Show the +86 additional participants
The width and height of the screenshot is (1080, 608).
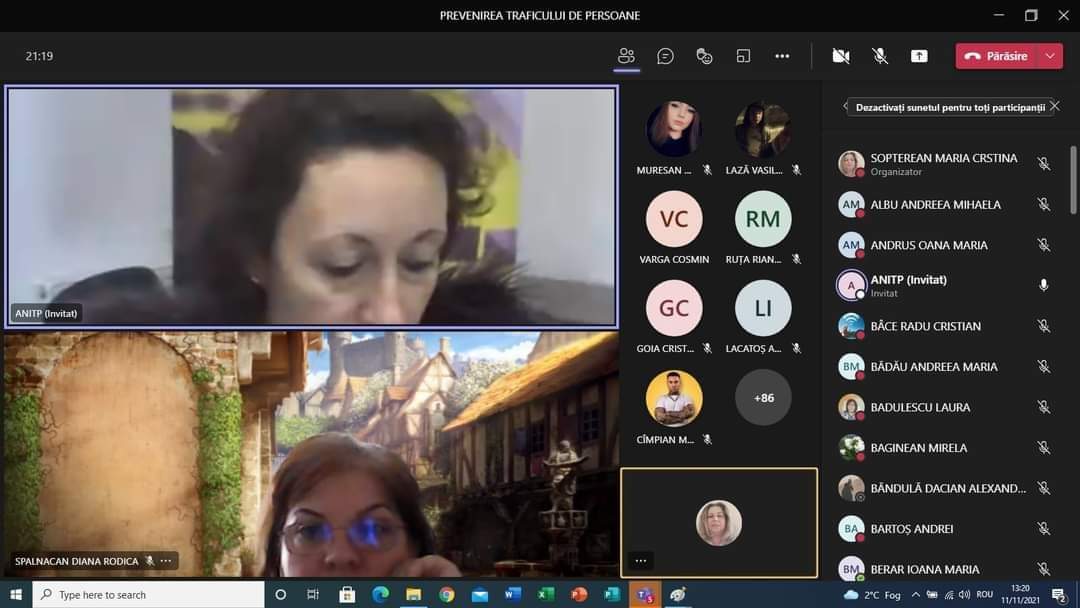click(x=763, y=398)
